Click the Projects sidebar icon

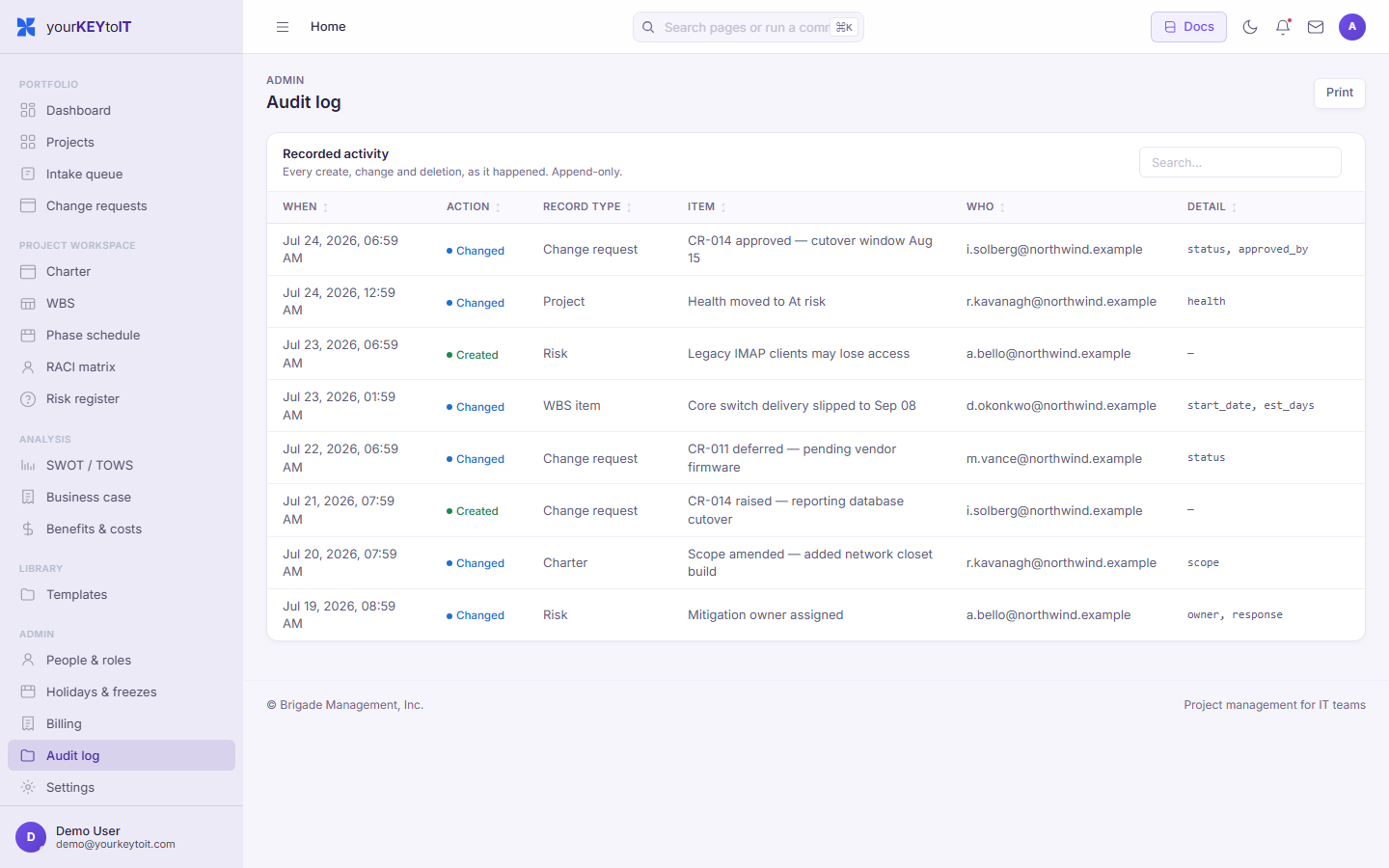coord(28,142)
